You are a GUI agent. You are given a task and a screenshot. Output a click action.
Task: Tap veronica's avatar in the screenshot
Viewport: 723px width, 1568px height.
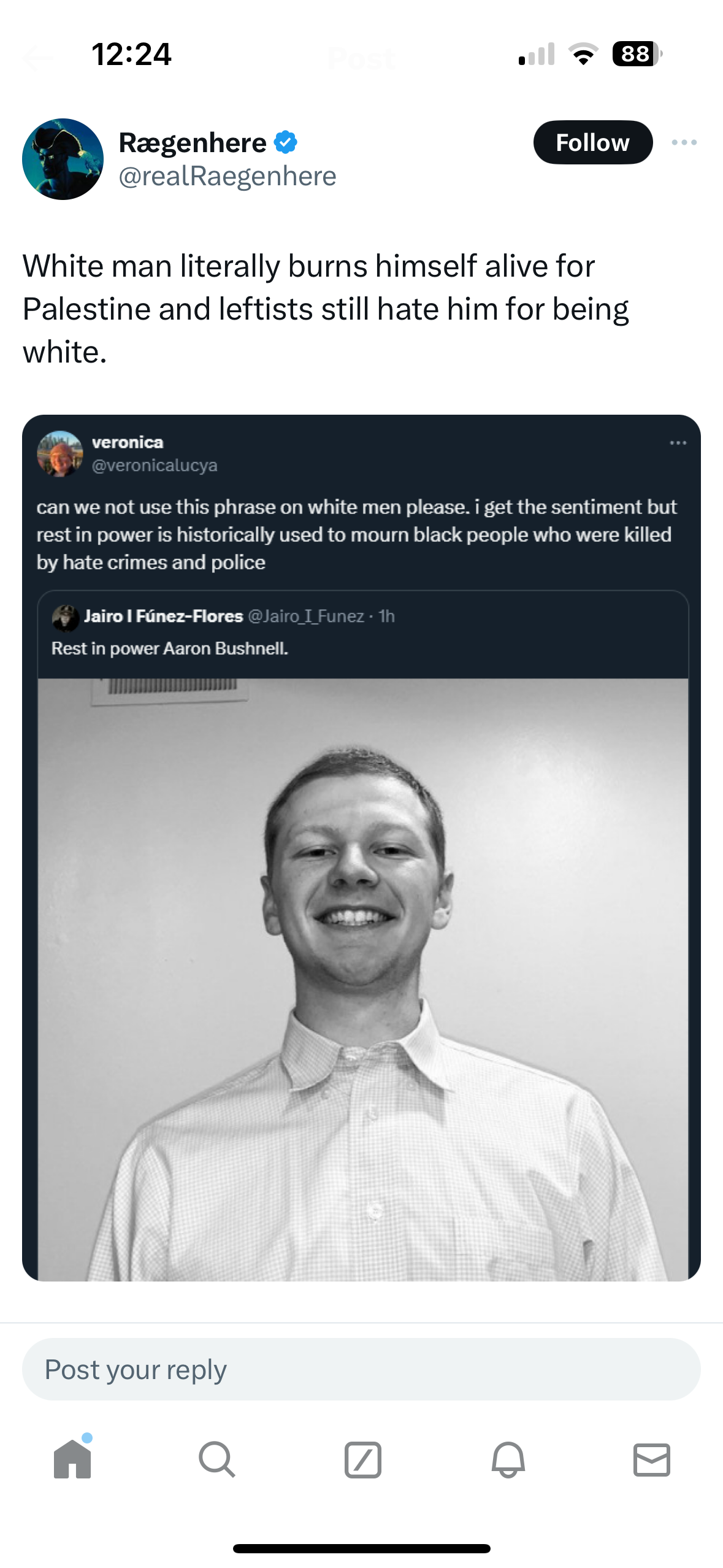[59, 454]
